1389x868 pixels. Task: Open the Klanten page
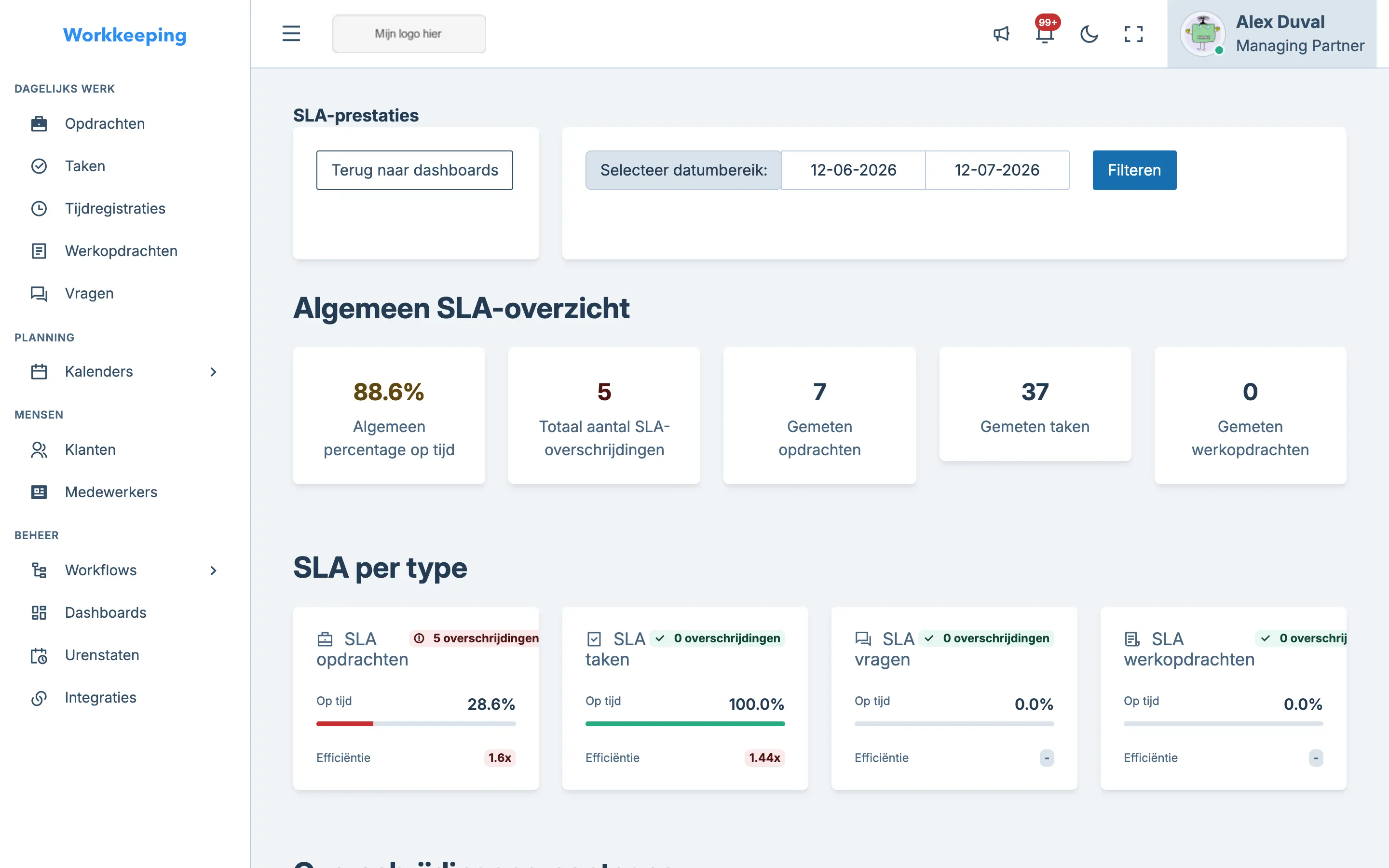125,449
